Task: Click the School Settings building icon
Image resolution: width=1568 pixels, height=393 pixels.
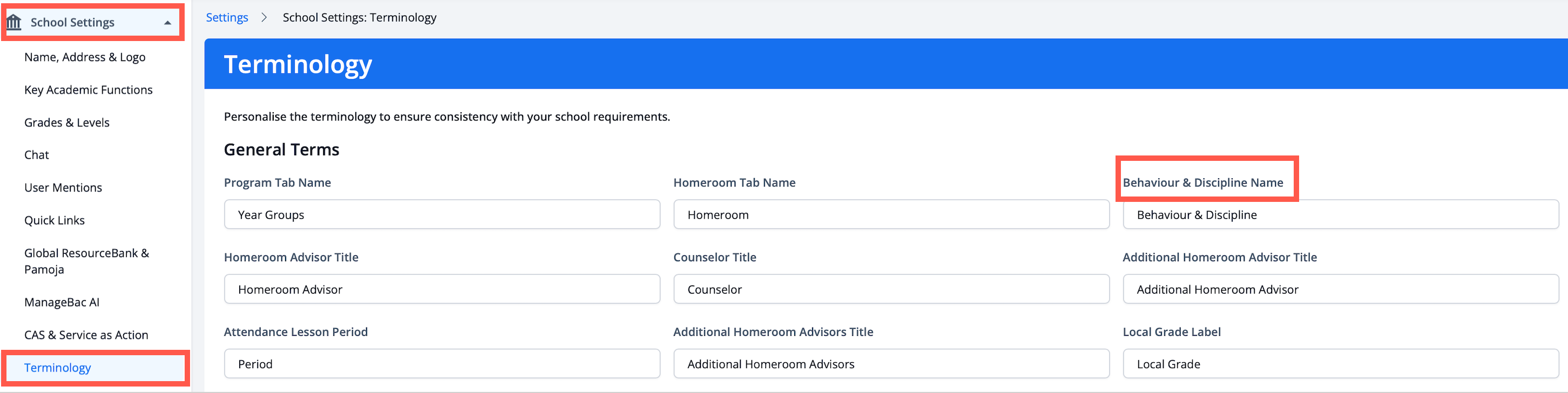Action: 14,23
